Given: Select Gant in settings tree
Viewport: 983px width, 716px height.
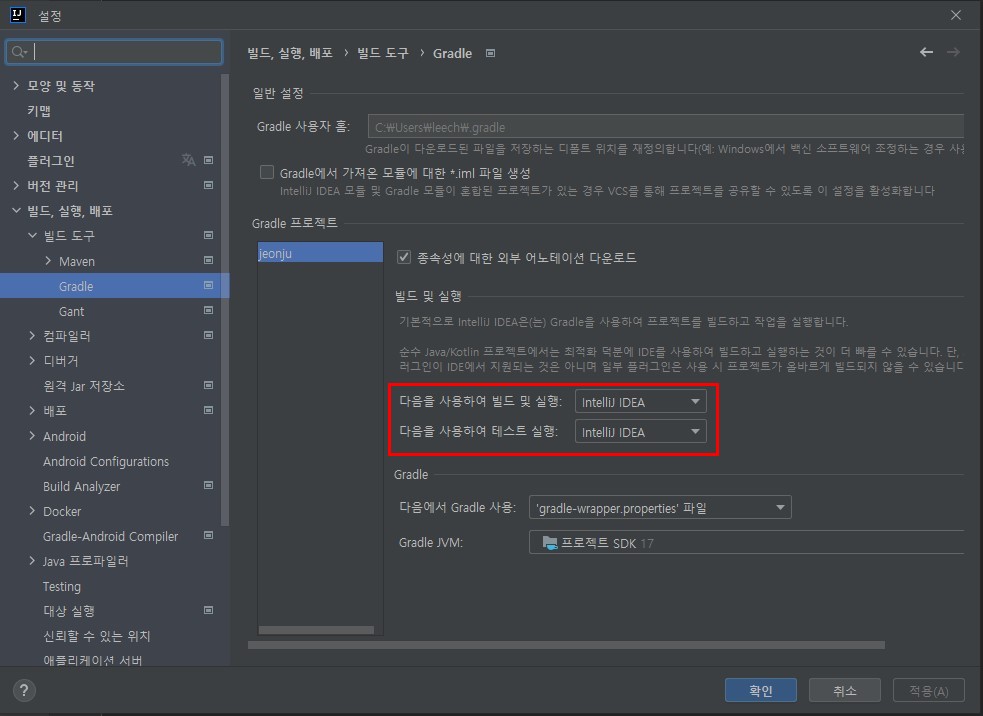Looking at the screenshot, I should tap(71, 312).
